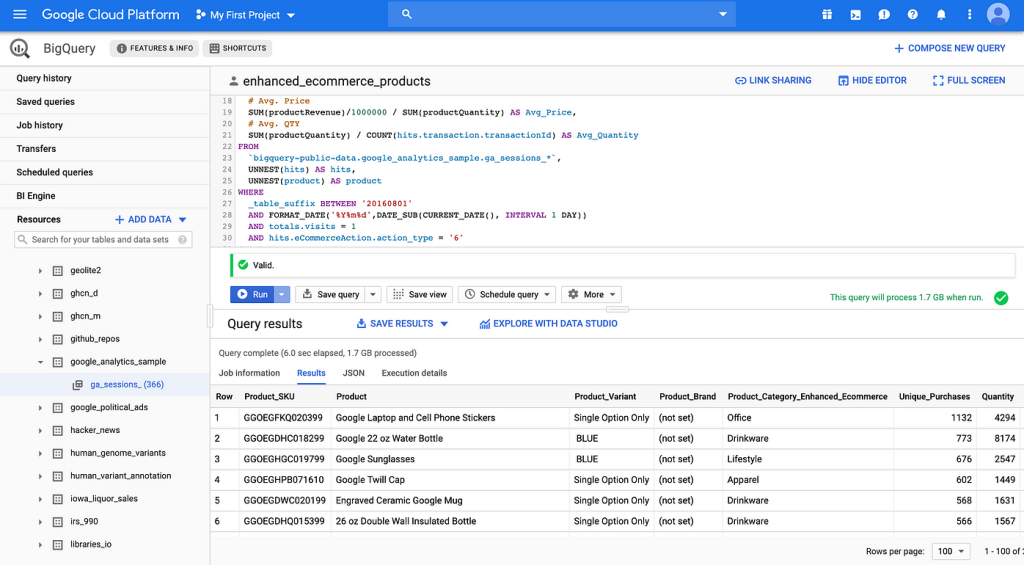Switch to Job information tab
Screen dimensions: 1024x565
point(249,373)
